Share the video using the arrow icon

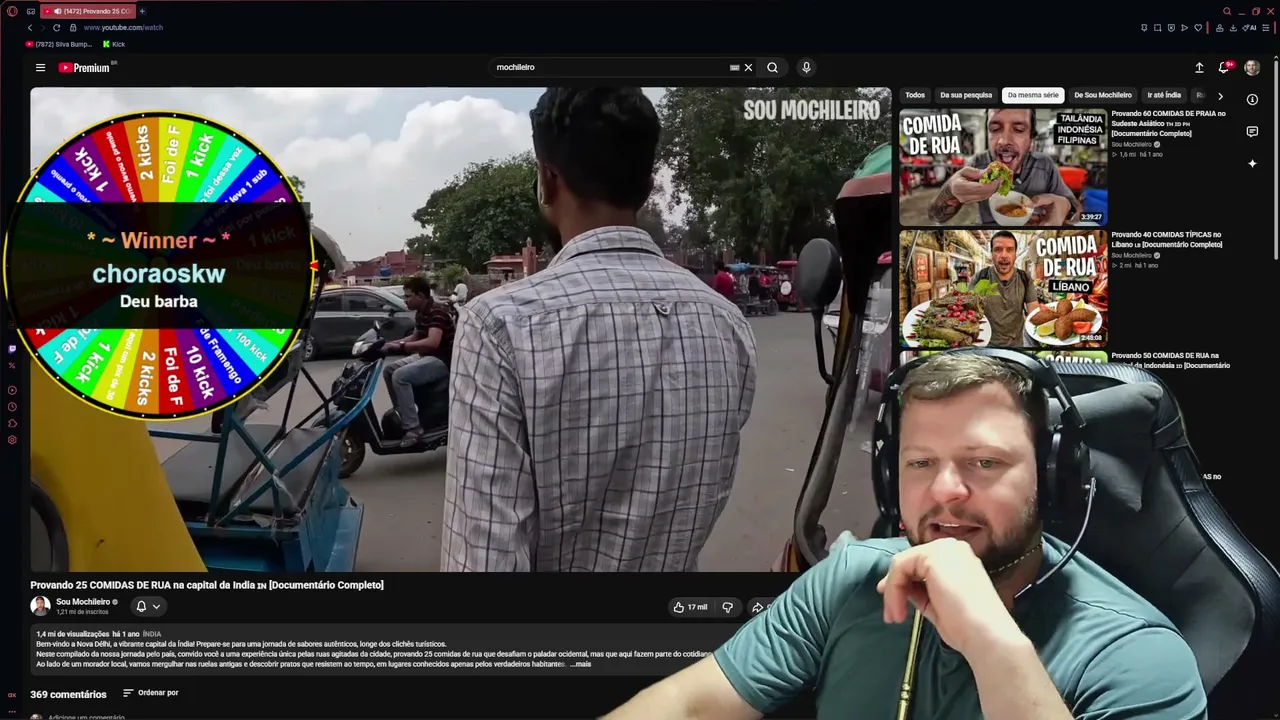coord(757,607)
